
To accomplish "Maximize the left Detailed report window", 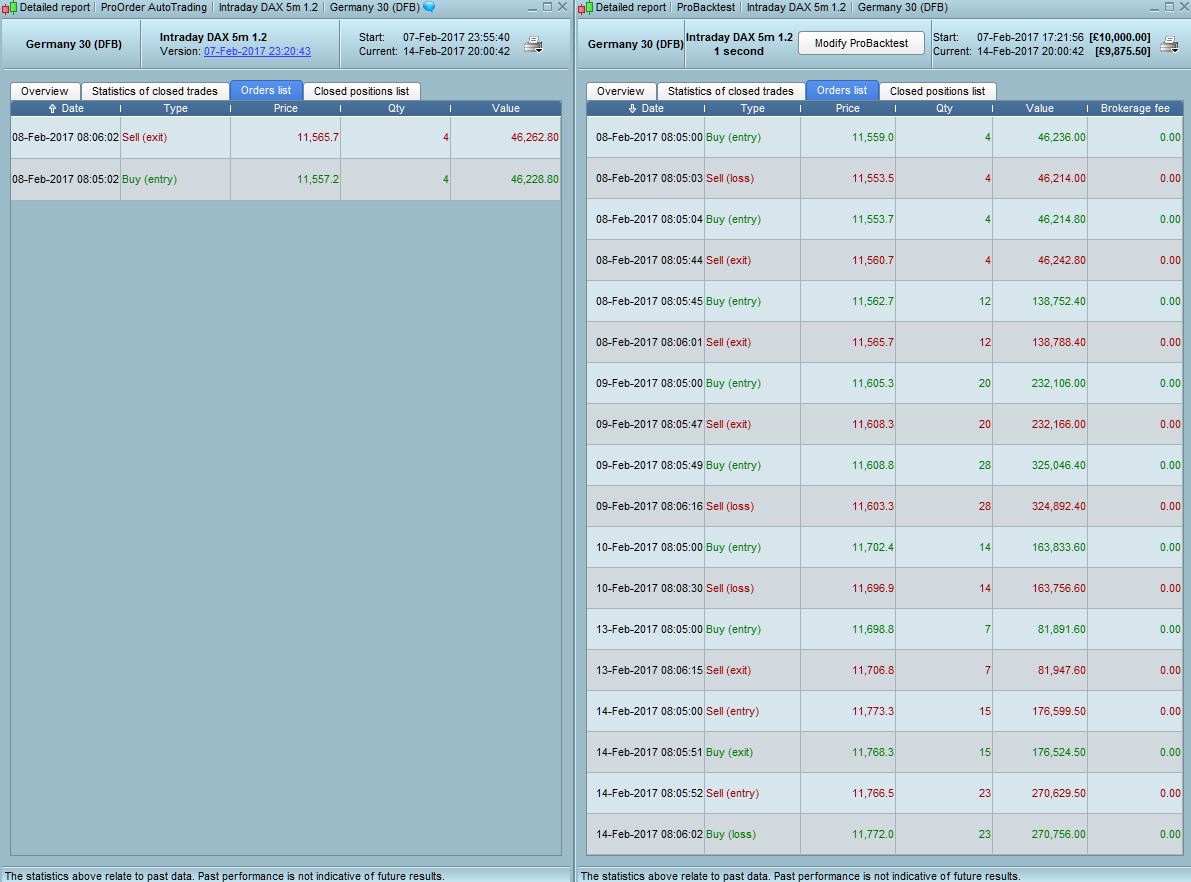I will pos(547,7).
